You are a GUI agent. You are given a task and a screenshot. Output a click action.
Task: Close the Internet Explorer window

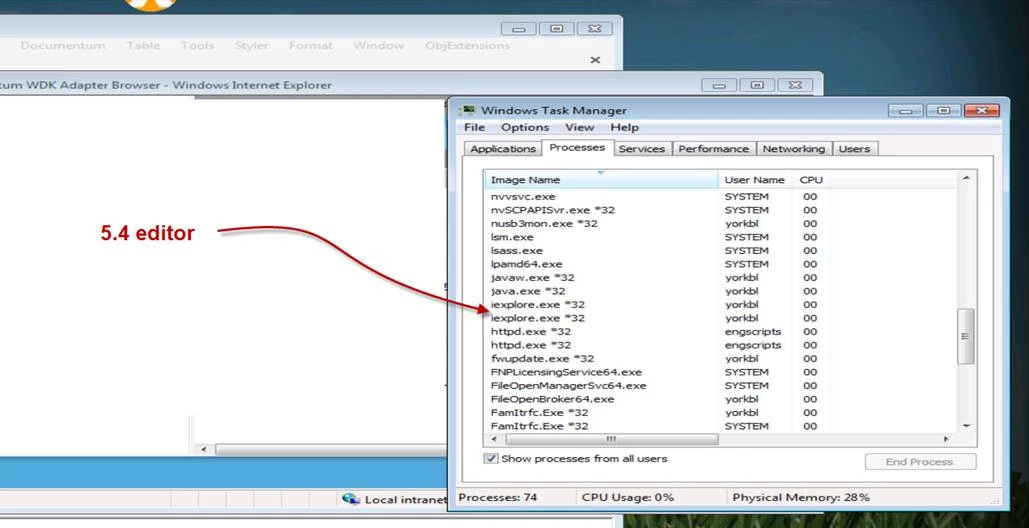point(795,85)
